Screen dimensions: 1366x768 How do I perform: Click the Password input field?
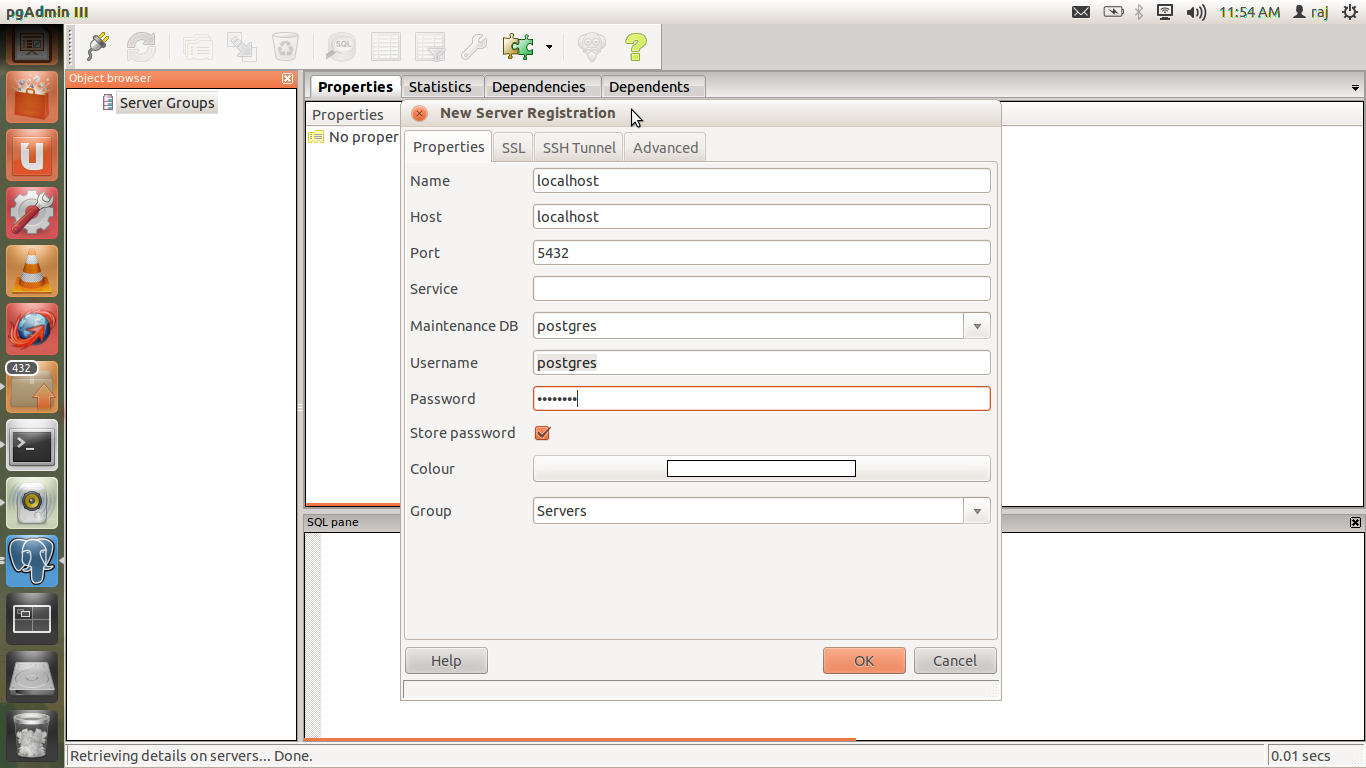pyautogui.click(x=762, y=399)
